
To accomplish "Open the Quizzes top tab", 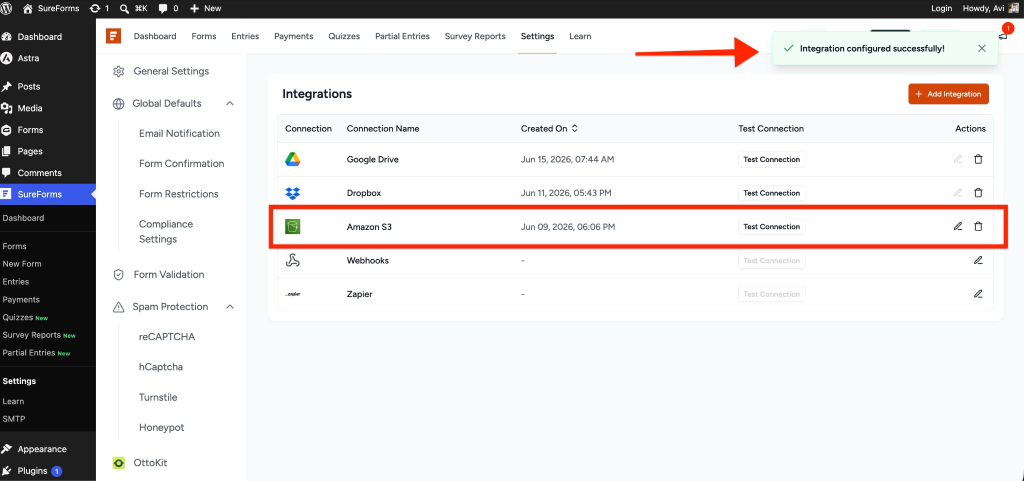I will 344,37.
